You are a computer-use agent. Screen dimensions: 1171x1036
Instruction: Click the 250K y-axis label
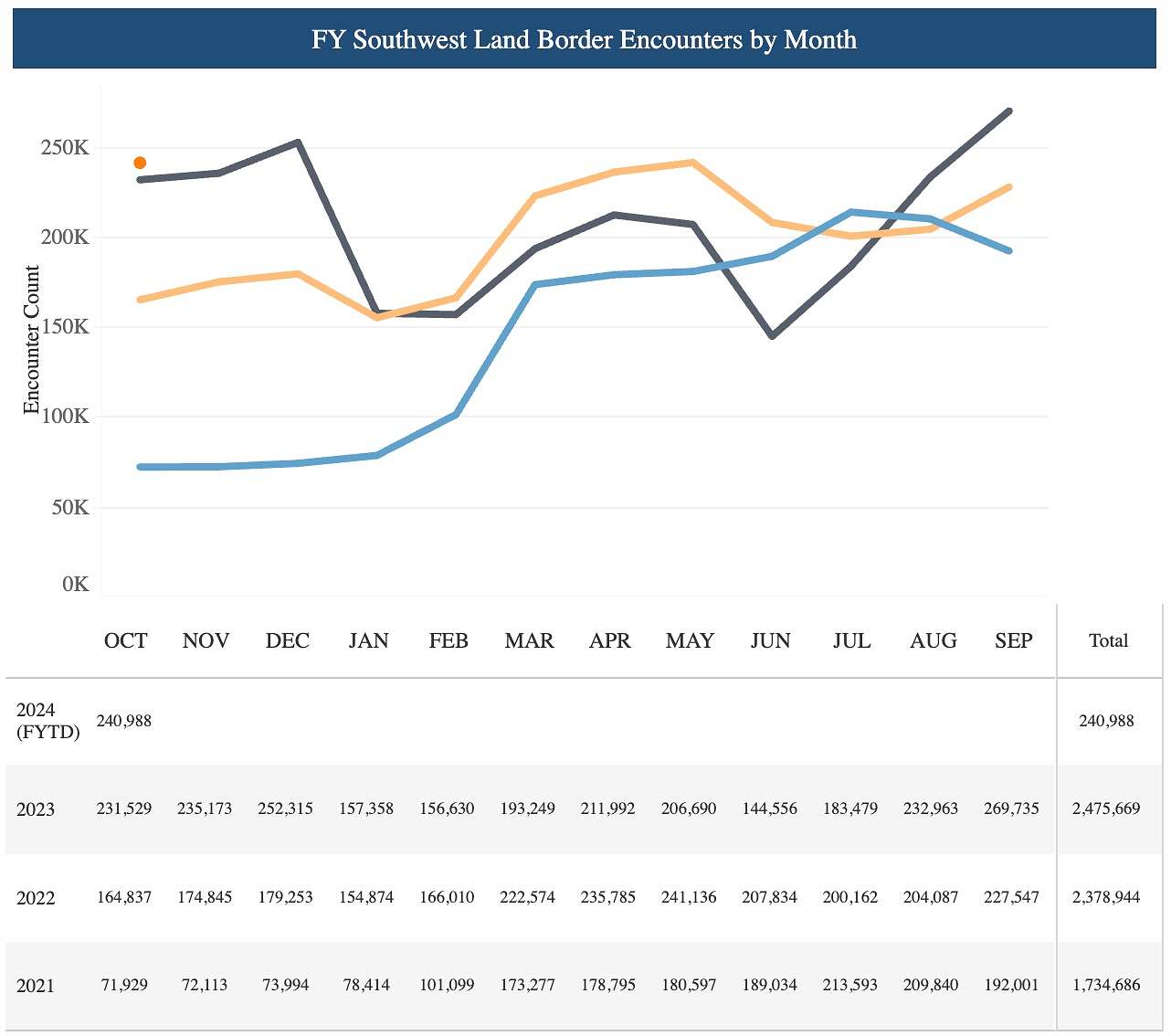65,147
